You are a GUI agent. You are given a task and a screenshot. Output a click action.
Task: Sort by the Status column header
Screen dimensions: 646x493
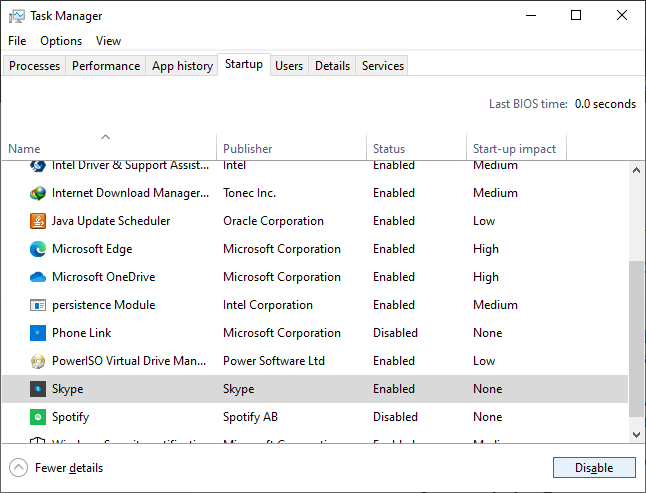(x=416, y=147)
